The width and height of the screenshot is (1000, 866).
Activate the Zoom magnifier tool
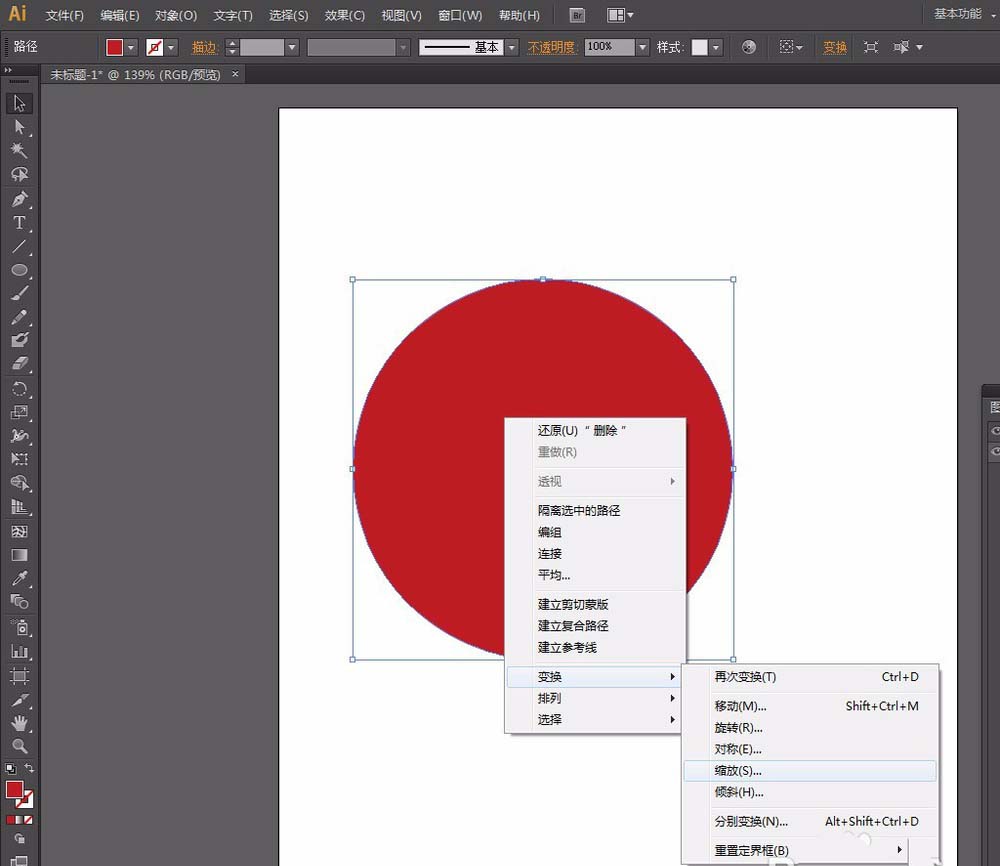(x=19, y=746)
